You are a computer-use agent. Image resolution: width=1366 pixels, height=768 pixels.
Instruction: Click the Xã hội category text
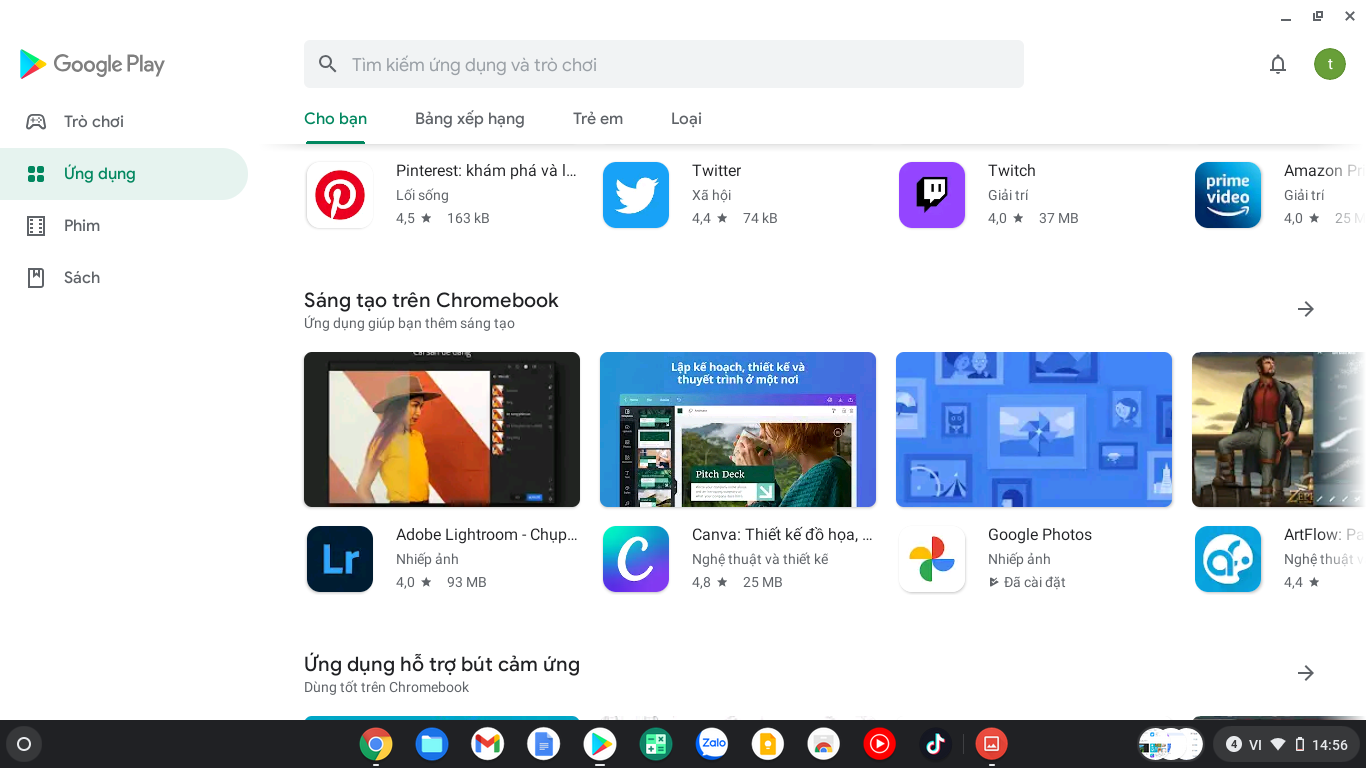(712, 195)
